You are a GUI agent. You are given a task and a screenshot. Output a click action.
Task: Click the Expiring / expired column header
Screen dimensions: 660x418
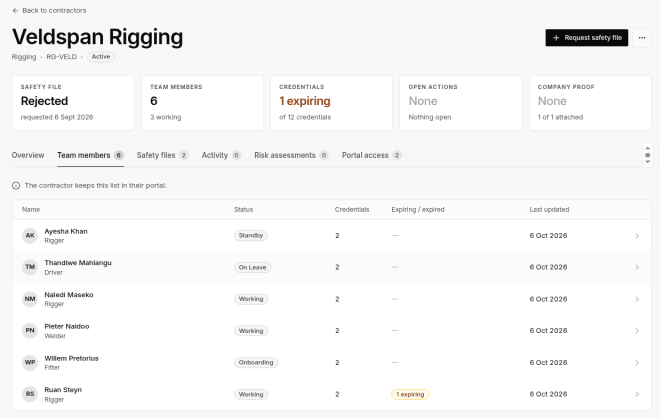(x=418, y=210)
